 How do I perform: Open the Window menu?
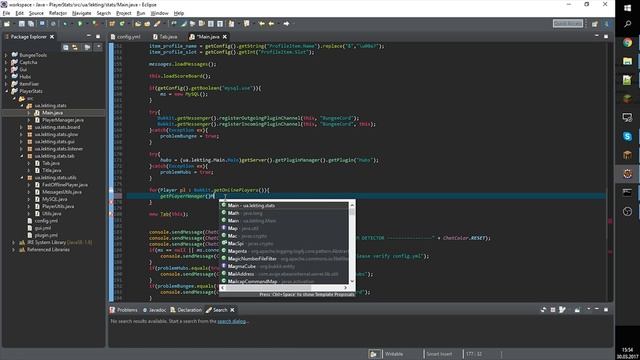(159, 13)
